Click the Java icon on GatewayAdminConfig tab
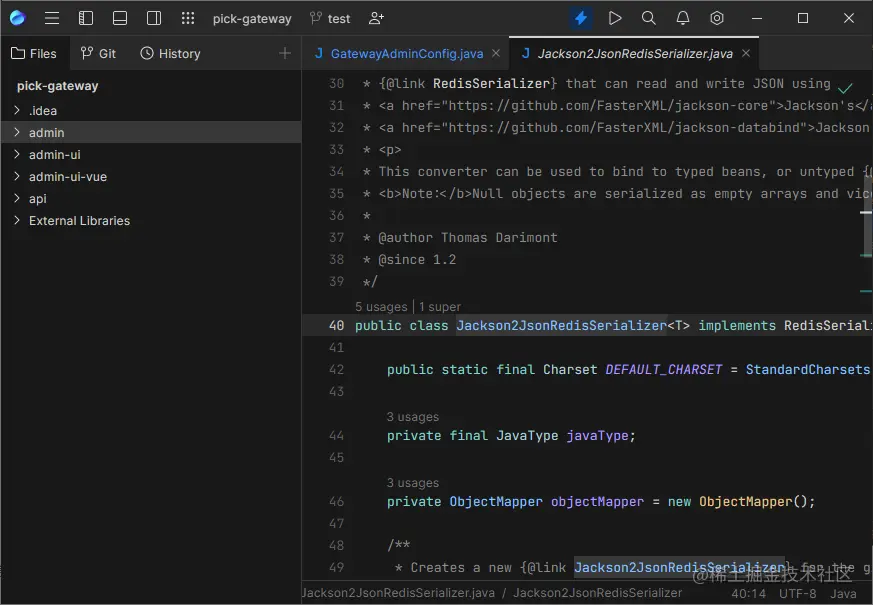The height and width of the screenshot is (605, 873). pos(319,53)
